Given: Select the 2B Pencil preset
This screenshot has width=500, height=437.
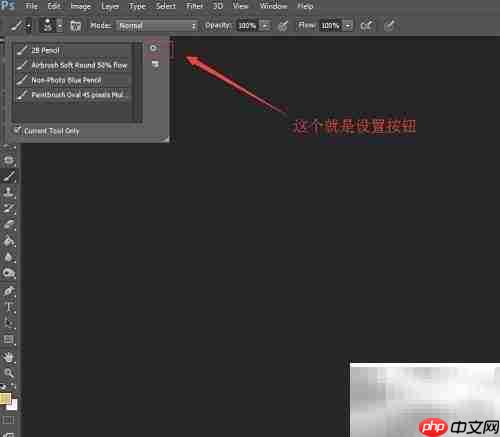Looking at the screenshot, I should [73, 51].
